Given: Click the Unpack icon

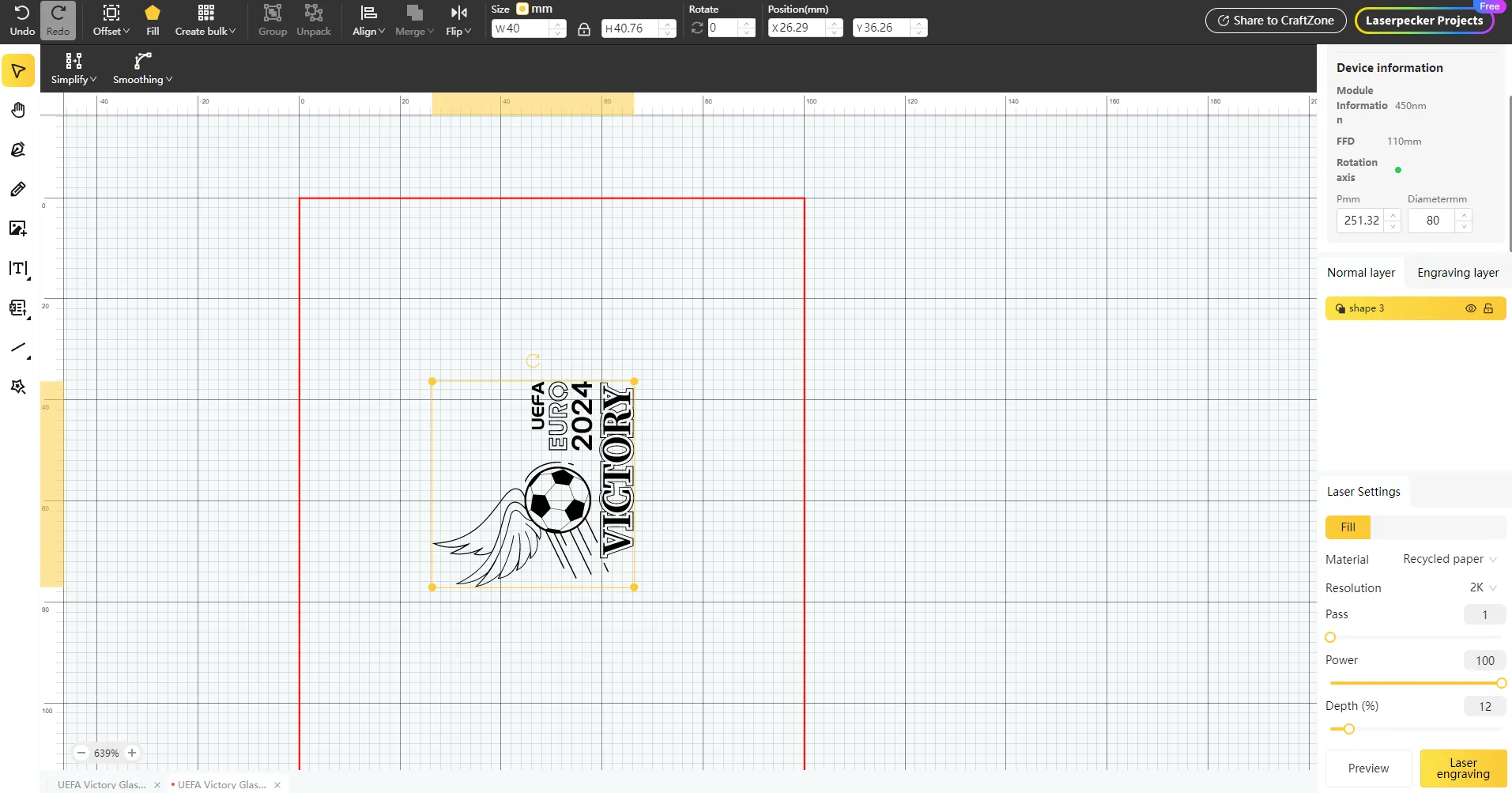Looking at the screenshot, I should coord(314,13).
